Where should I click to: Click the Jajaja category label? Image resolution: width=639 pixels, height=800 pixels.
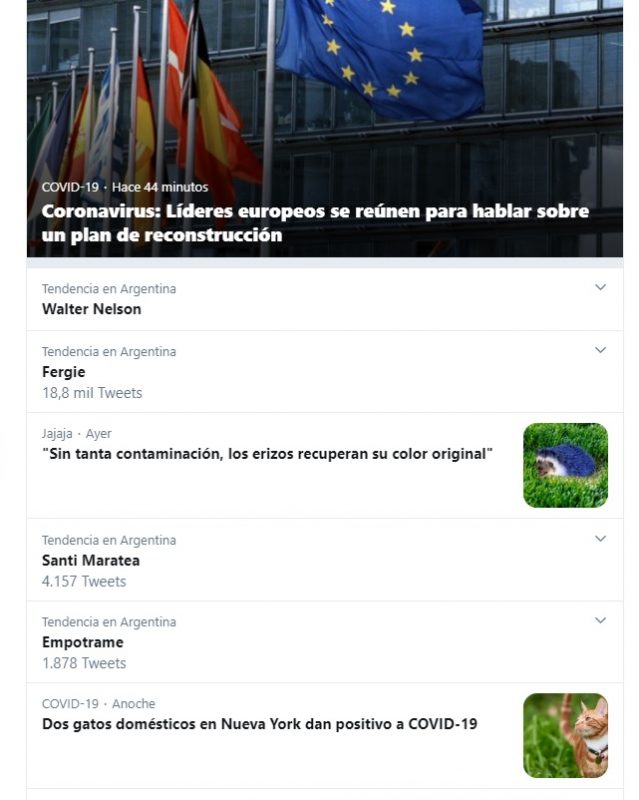(57, 434)
